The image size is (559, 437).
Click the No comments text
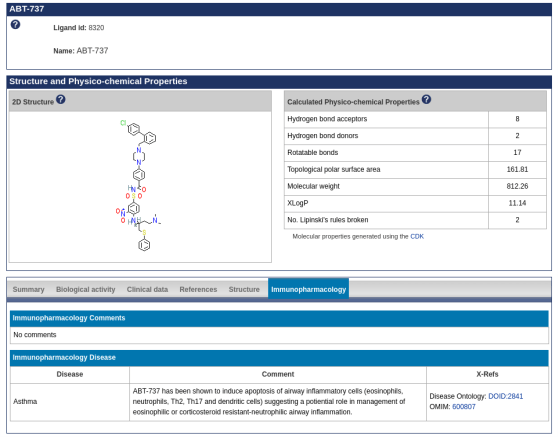pos(35,335)
